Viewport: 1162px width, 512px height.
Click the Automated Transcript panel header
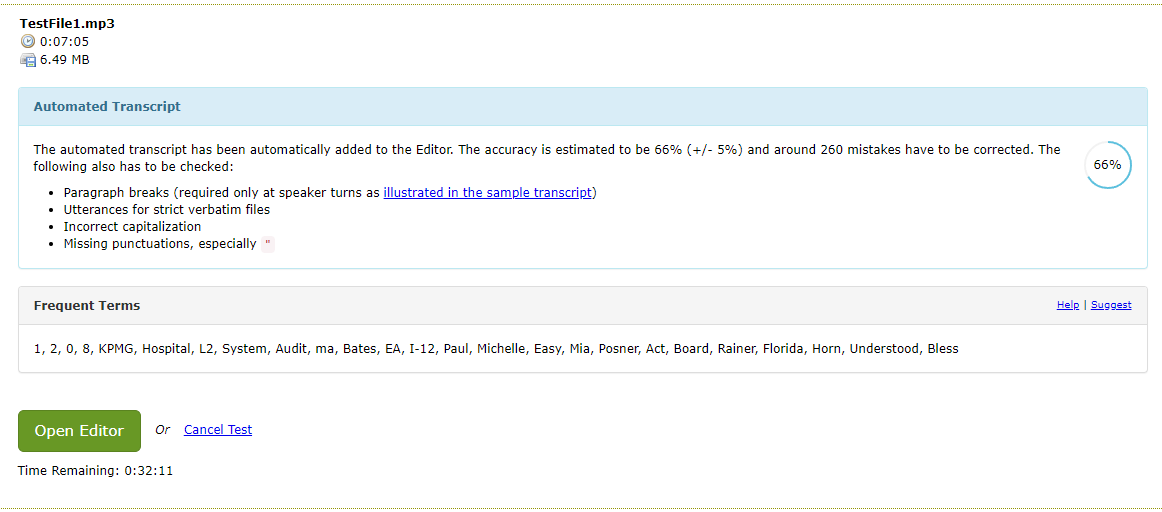tap(582, 107)
